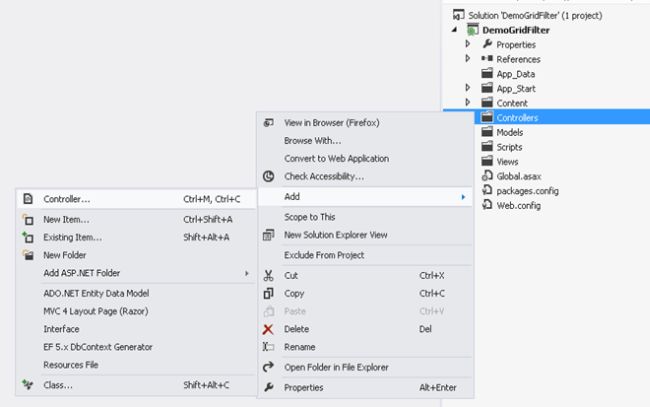Select Web.config file in Solution Explorer

pos(519,205)
